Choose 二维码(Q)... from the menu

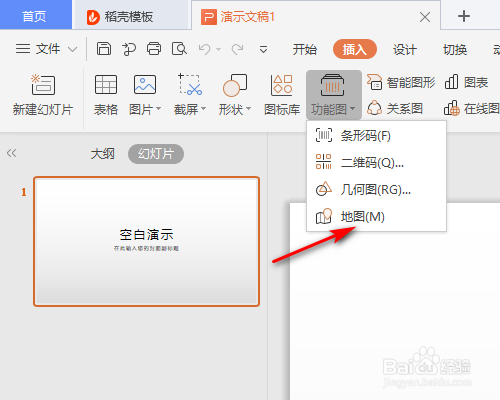tap(376, 162)
